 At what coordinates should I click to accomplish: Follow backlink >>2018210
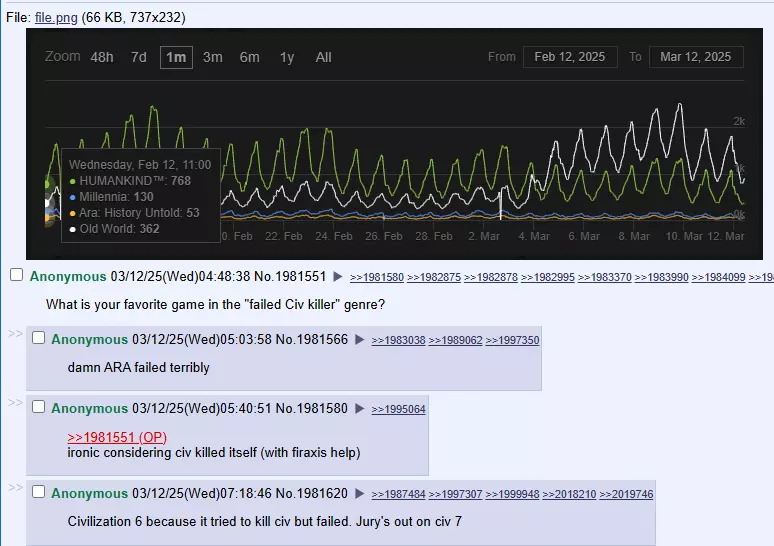click(x=569, y=495)
